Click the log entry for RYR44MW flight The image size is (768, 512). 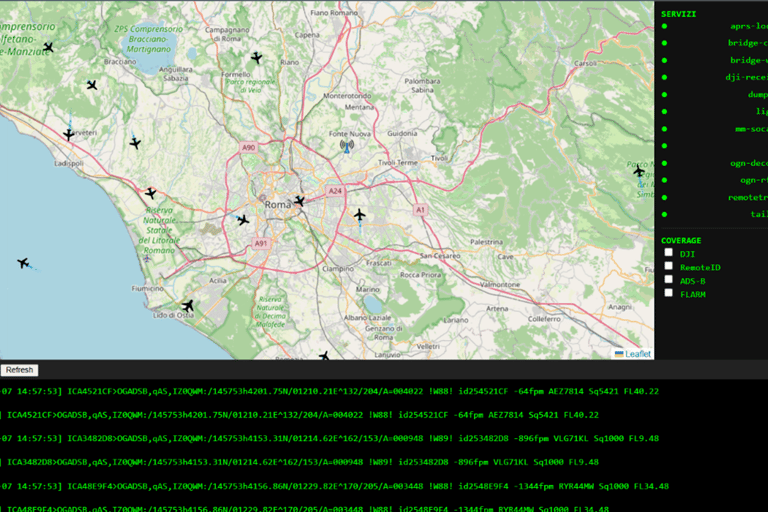(x=335, y=487)
